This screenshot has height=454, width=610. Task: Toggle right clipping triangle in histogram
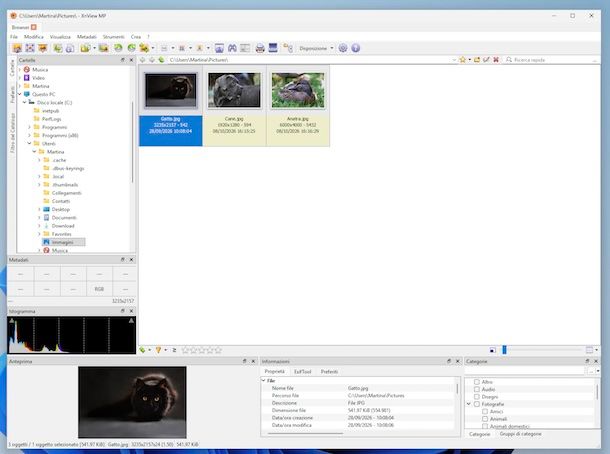[131, 321]
